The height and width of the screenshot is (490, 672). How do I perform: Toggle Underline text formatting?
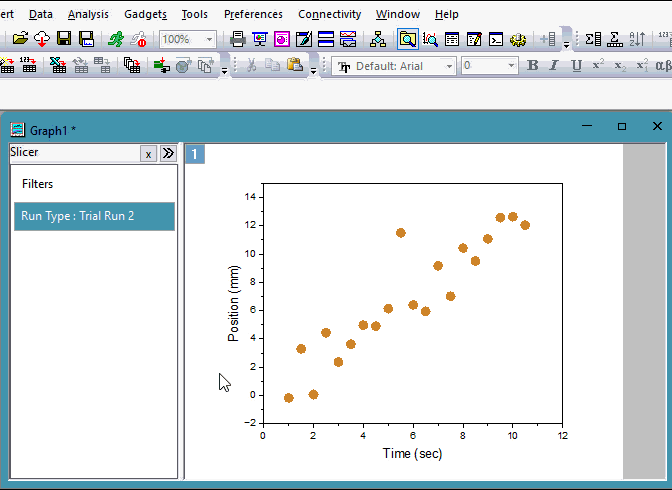pyautogui.click(x=576, y=66)
